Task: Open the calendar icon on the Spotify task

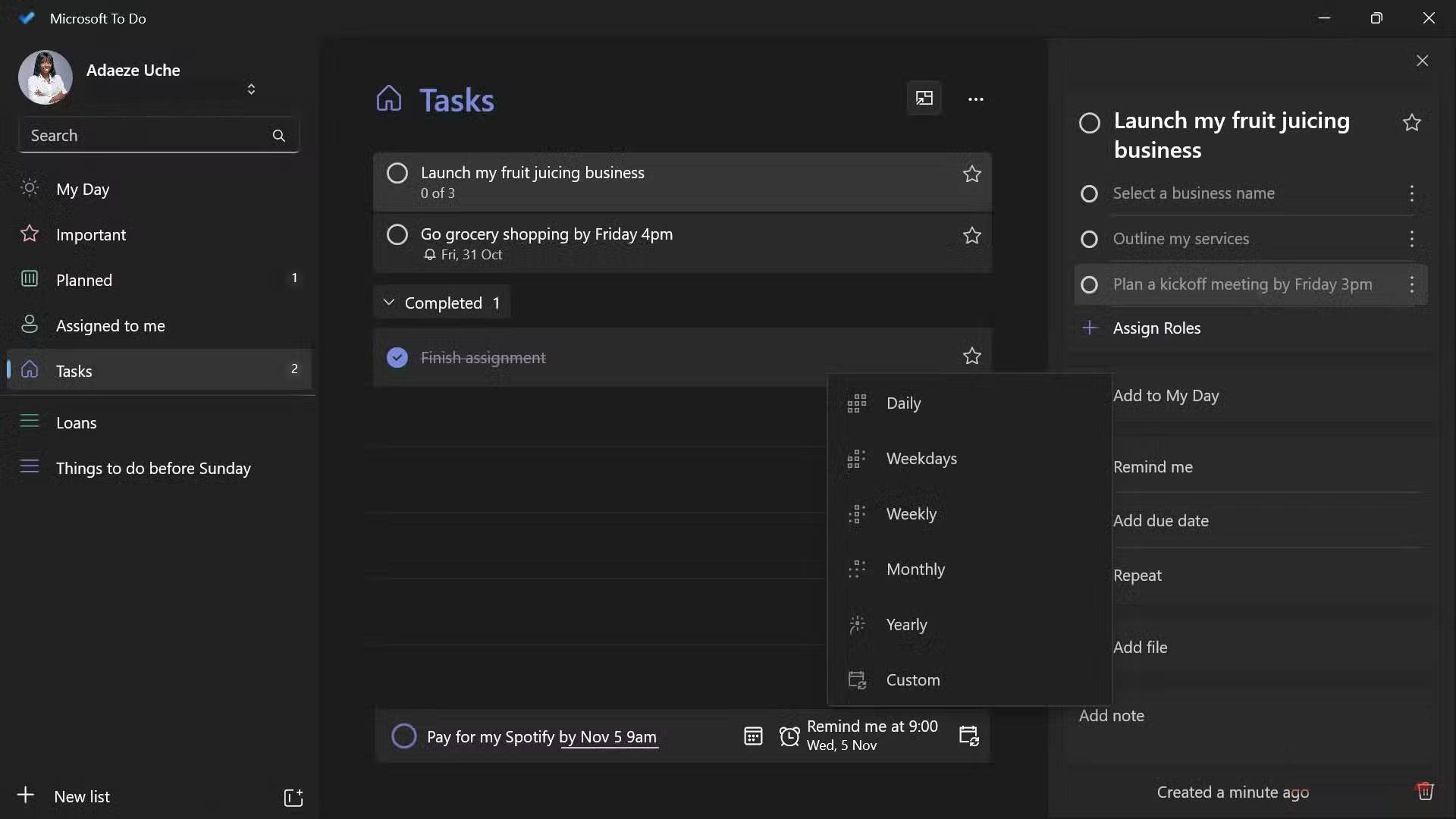Action: point(753,736)
